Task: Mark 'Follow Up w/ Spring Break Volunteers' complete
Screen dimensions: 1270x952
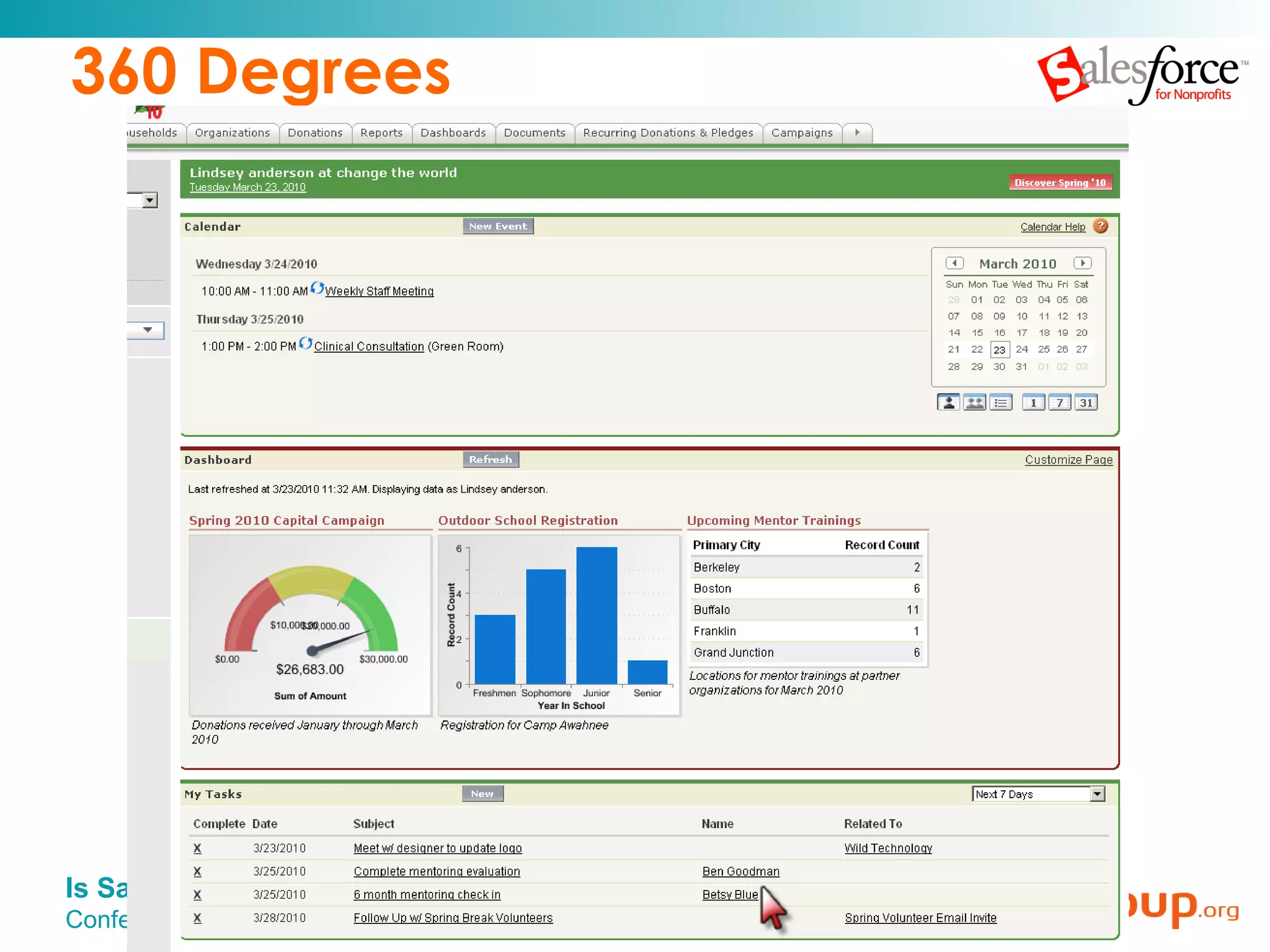Action: tap(197, 918)
